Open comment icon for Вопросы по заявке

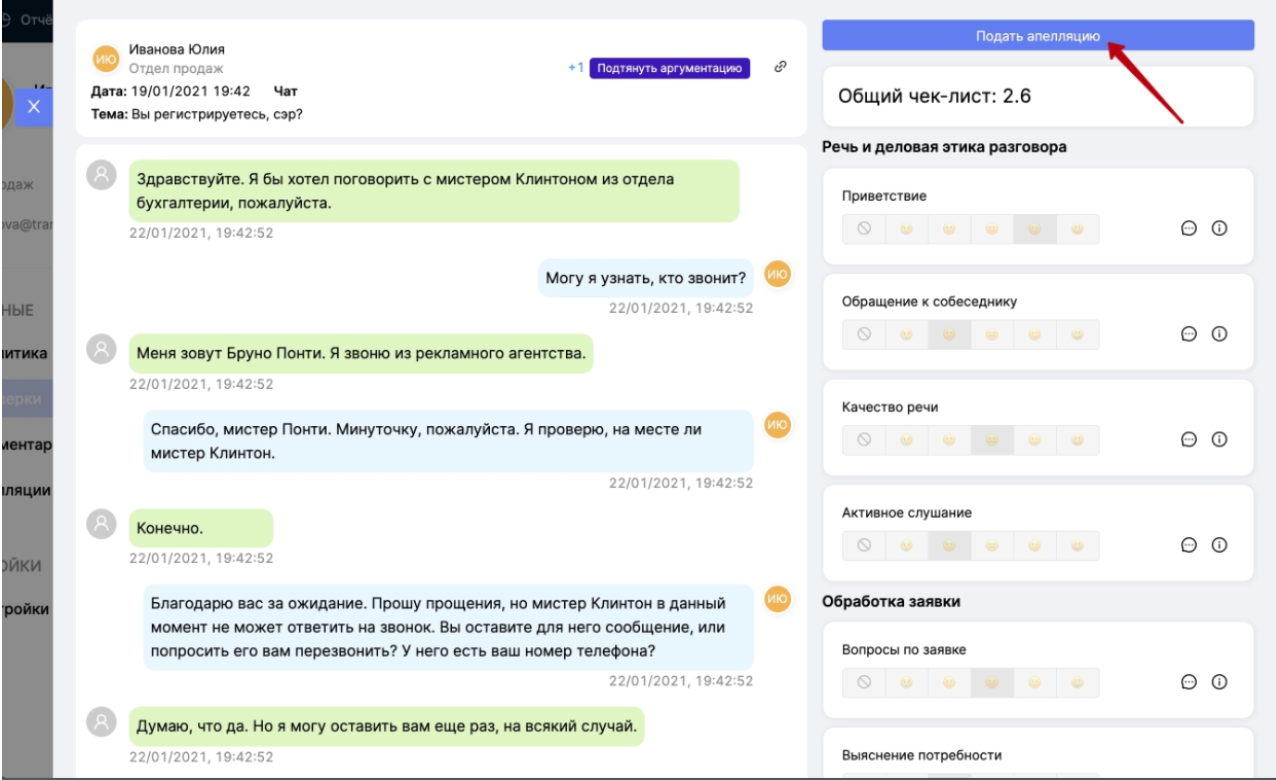[1189, 682]
